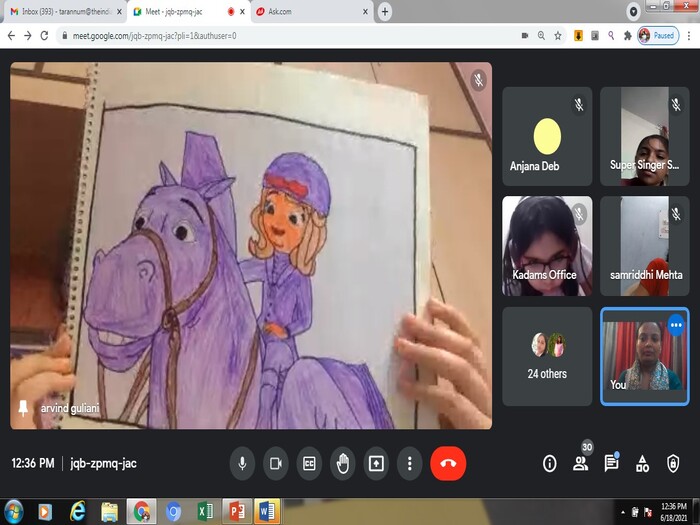Open Activities shapes icon
The height and width of the screenshot is (525, 700).
pos(642,463)
